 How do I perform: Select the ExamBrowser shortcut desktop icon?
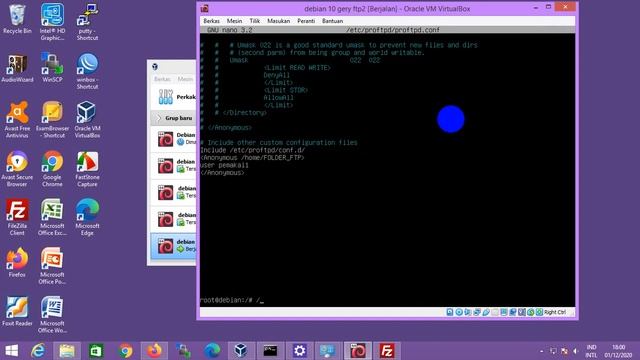(52, 120)
